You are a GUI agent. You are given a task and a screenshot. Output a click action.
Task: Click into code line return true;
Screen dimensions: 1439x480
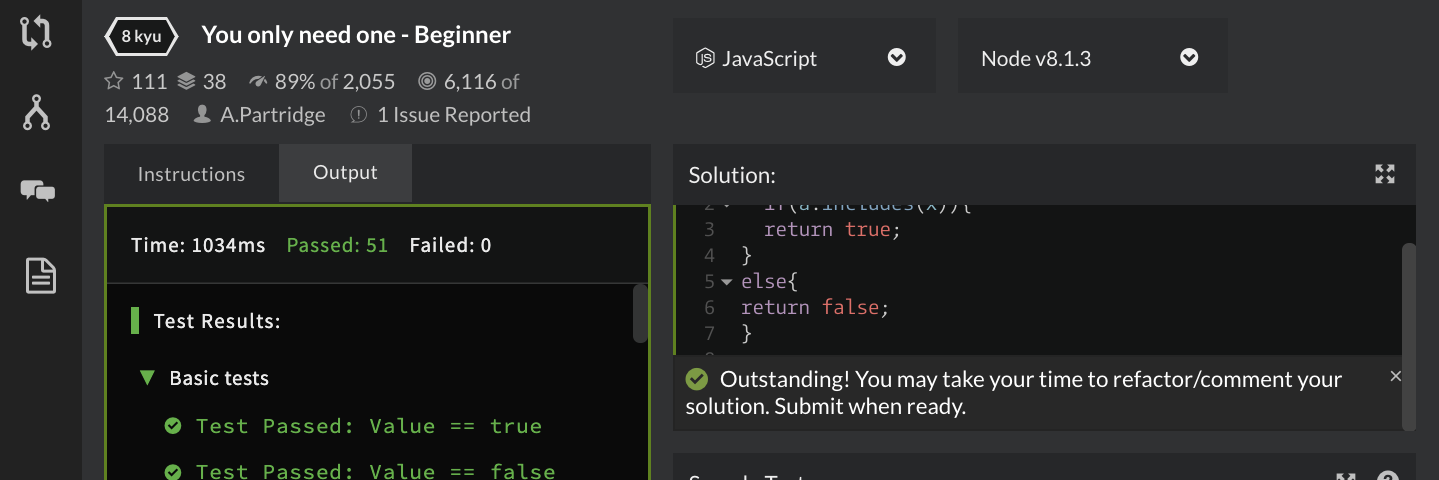pos(832,230)
